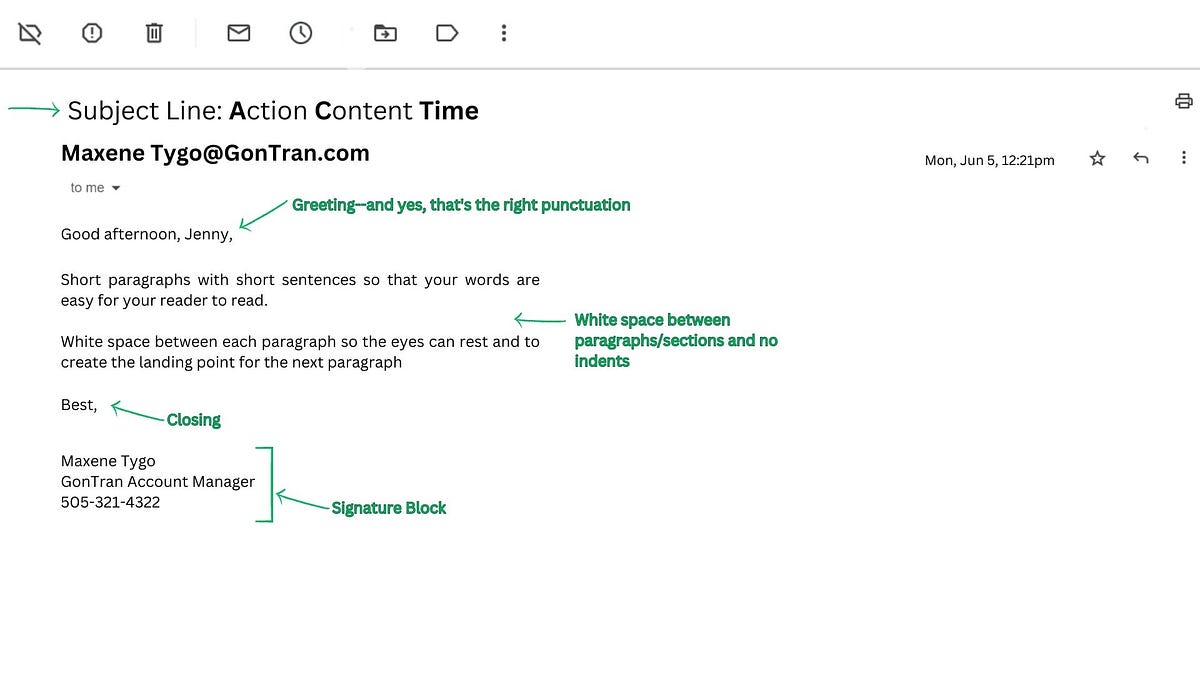The width and height of the screenshot is (1200, 675).
Task: Apply a label using the label icon
Action: (x=446, y=32)
